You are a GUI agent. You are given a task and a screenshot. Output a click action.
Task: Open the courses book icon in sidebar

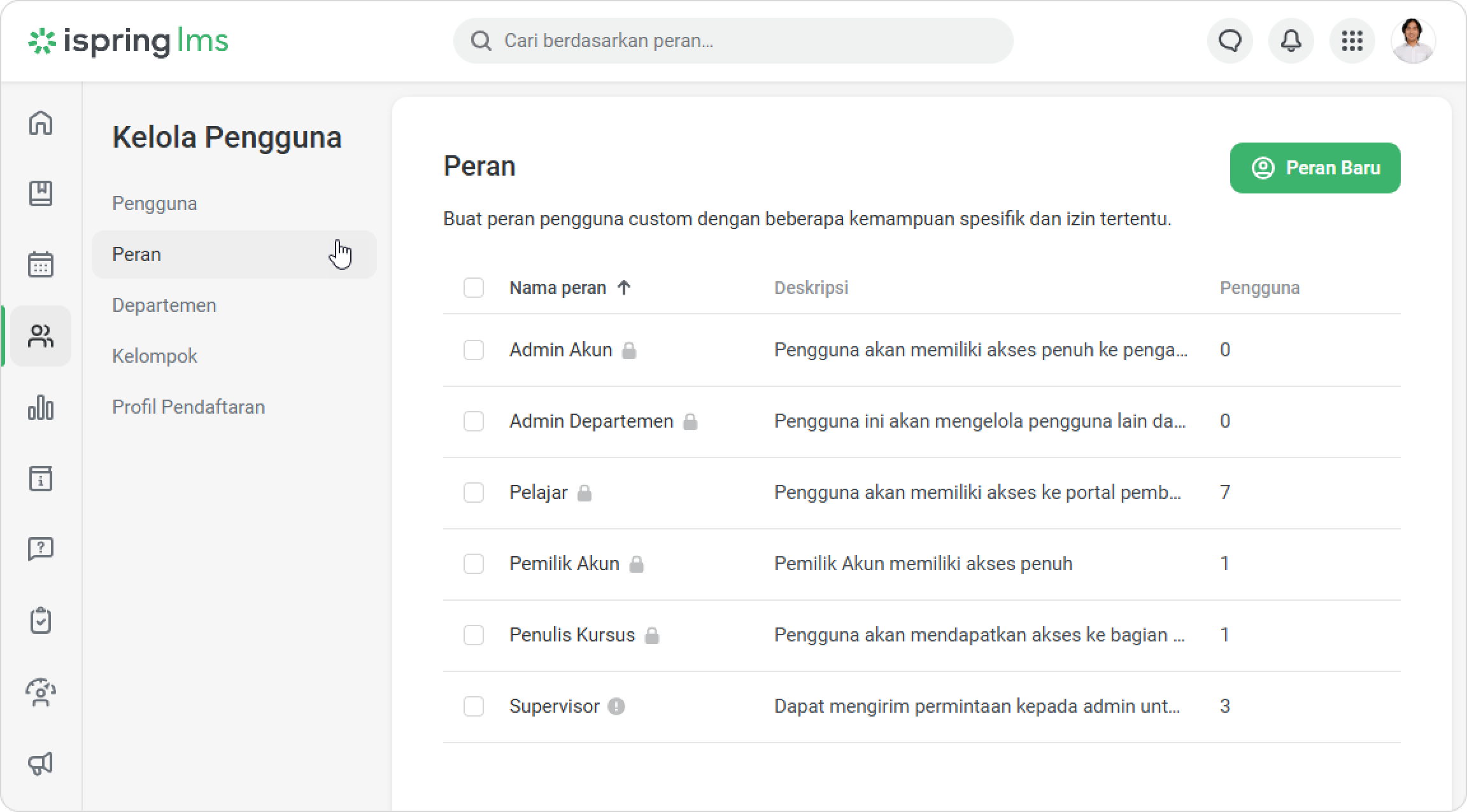(41, 193)
